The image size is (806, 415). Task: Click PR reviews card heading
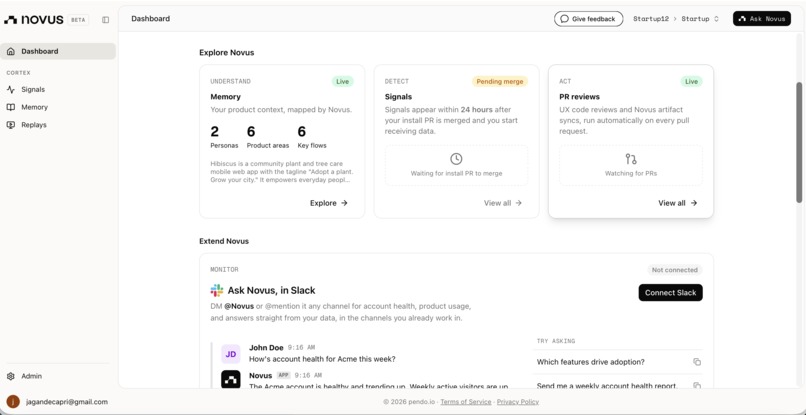(579, 97)
